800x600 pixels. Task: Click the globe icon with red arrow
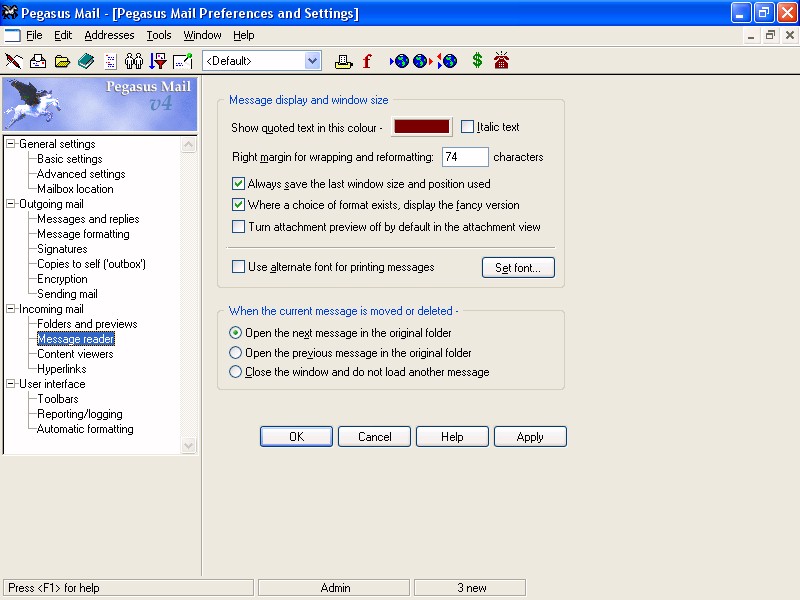point(423,61)
